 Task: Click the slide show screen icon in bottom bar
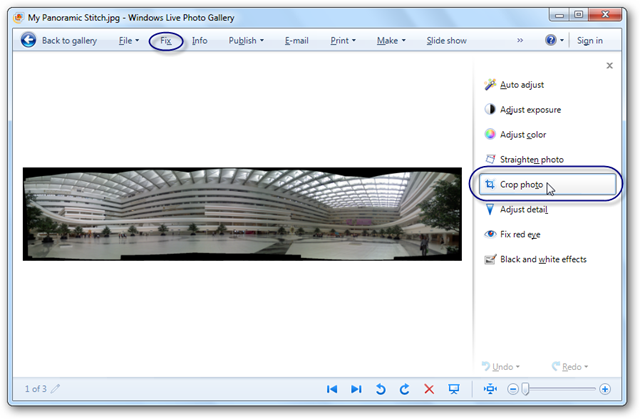point(453,389)
